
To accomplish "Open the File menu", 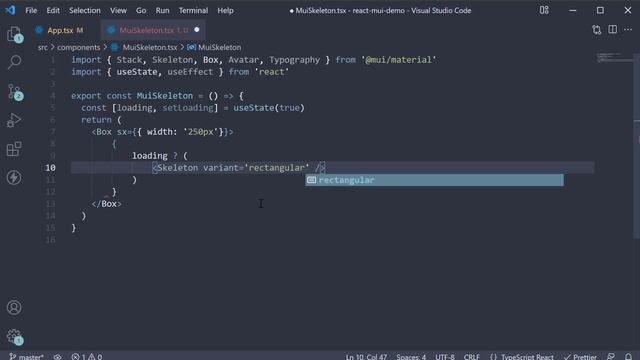I will click(31, 10).
